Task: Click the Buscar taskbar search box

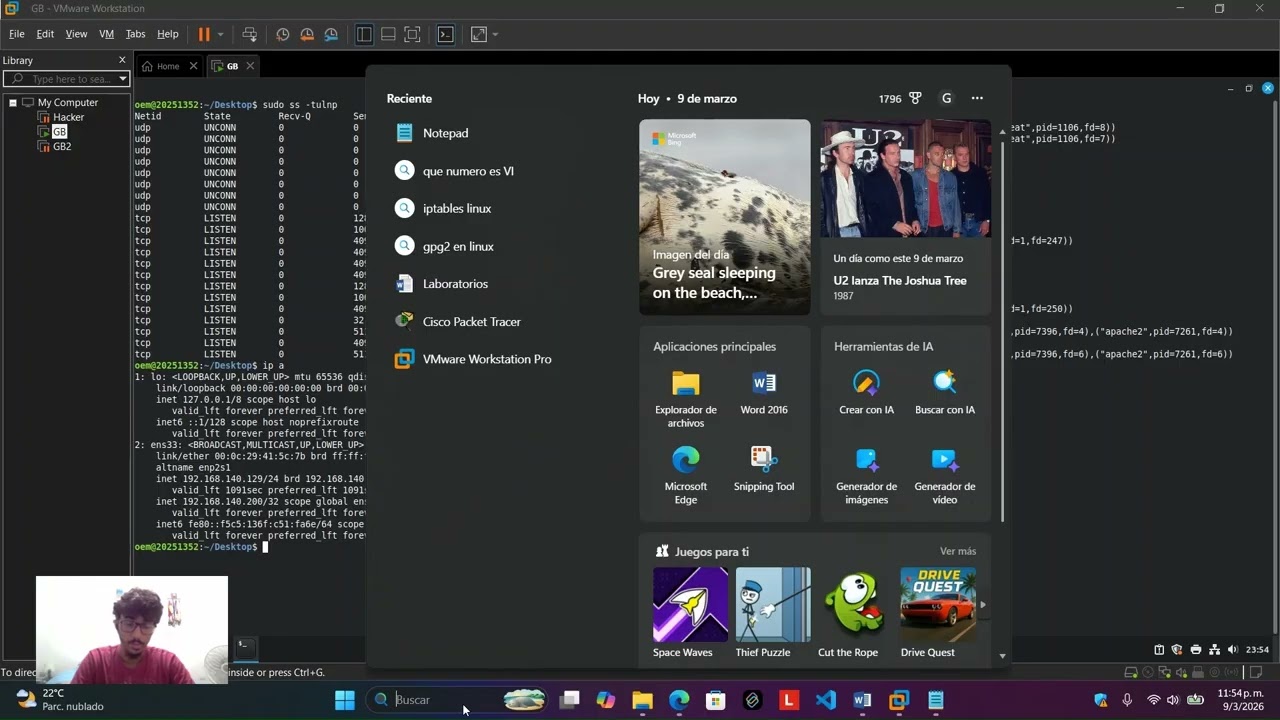Action: 457,700
